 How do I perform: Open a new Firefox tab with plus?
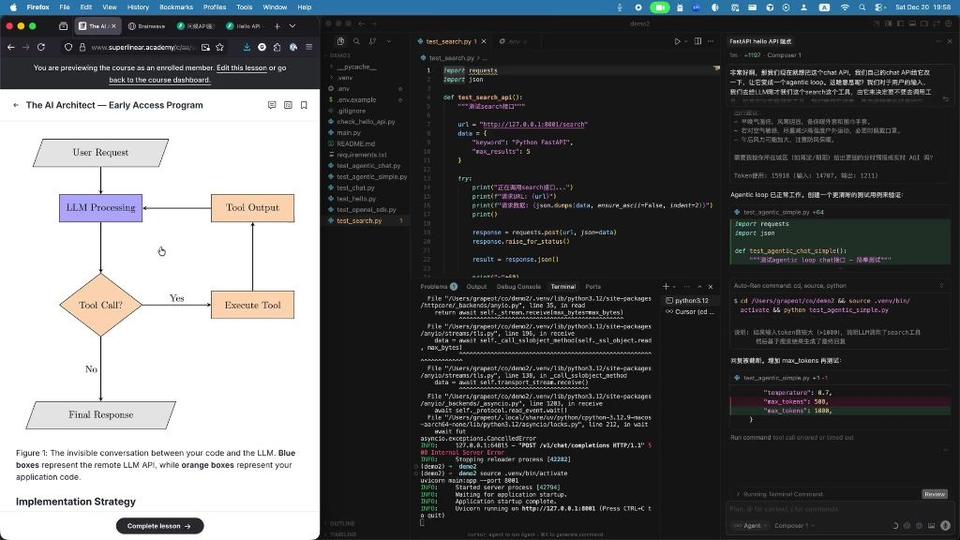277,26
